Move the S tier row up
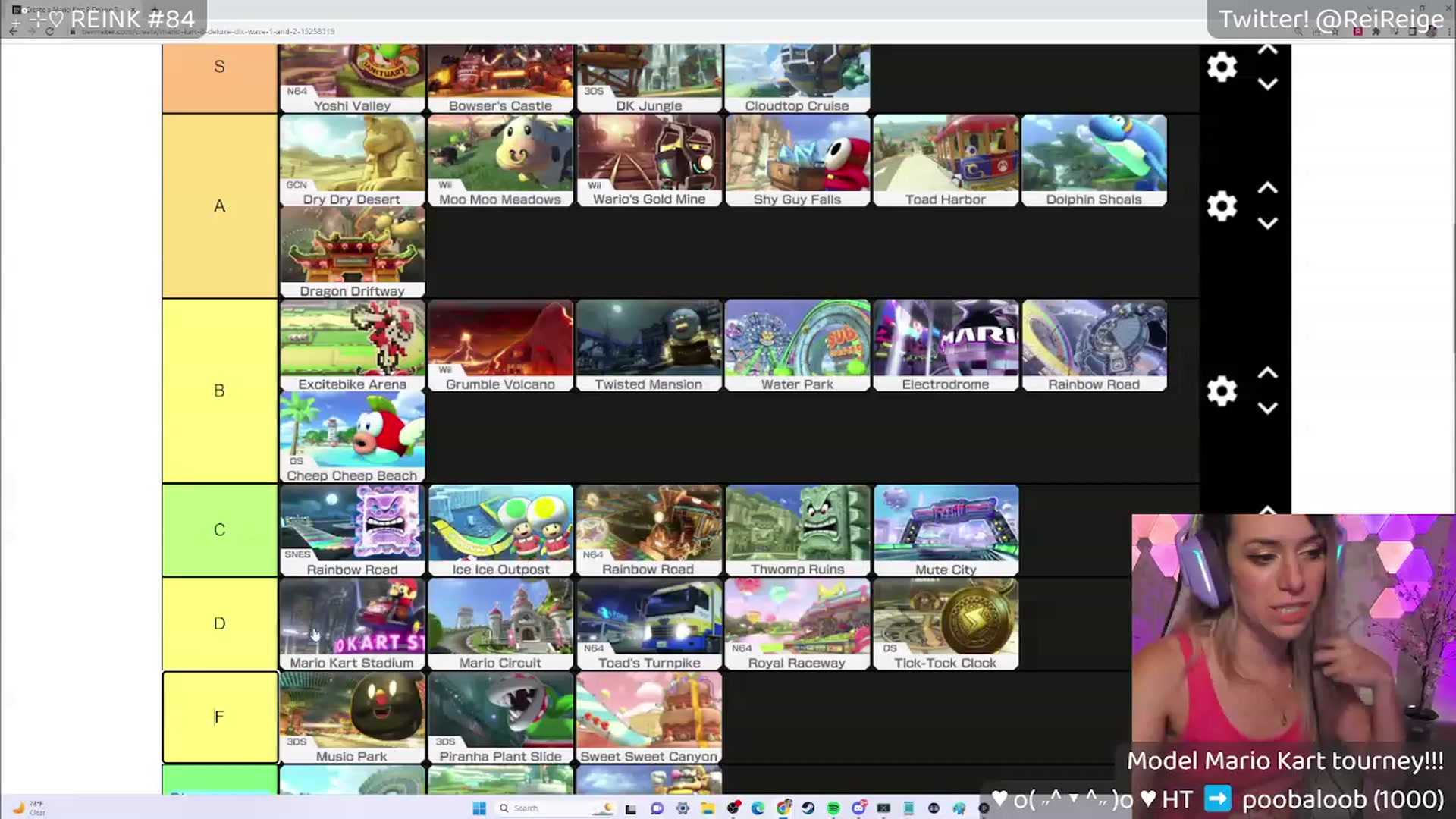The image size is (1456, 819). (x=1268, y=50)
